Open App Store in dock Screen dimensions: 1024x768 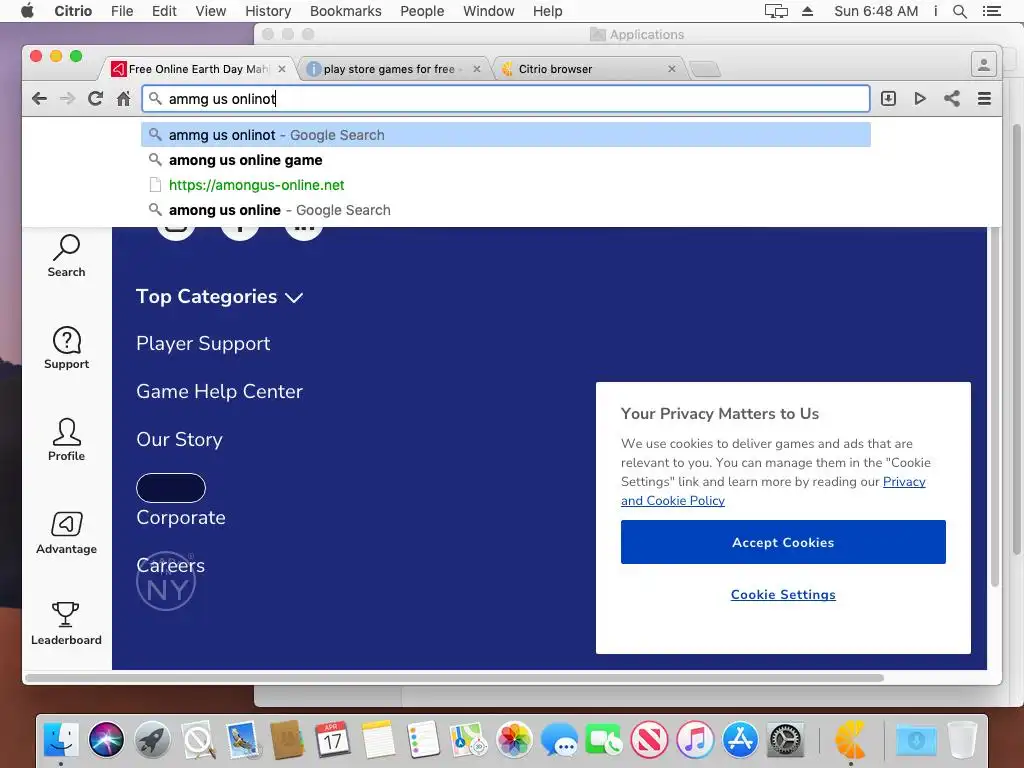click(x=740, y=740)
